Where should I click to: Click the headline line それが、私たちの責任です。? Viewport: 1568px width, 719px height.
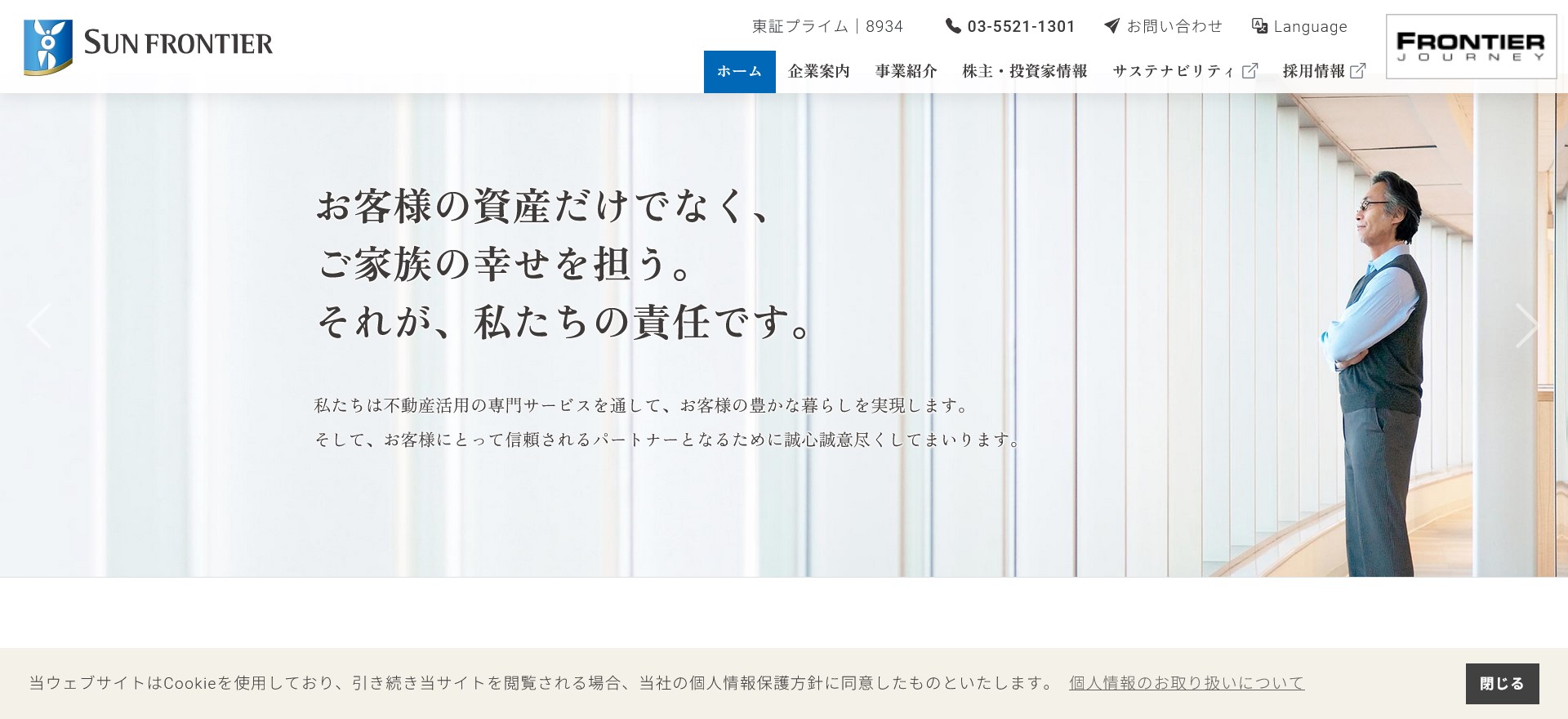point(564,322)
